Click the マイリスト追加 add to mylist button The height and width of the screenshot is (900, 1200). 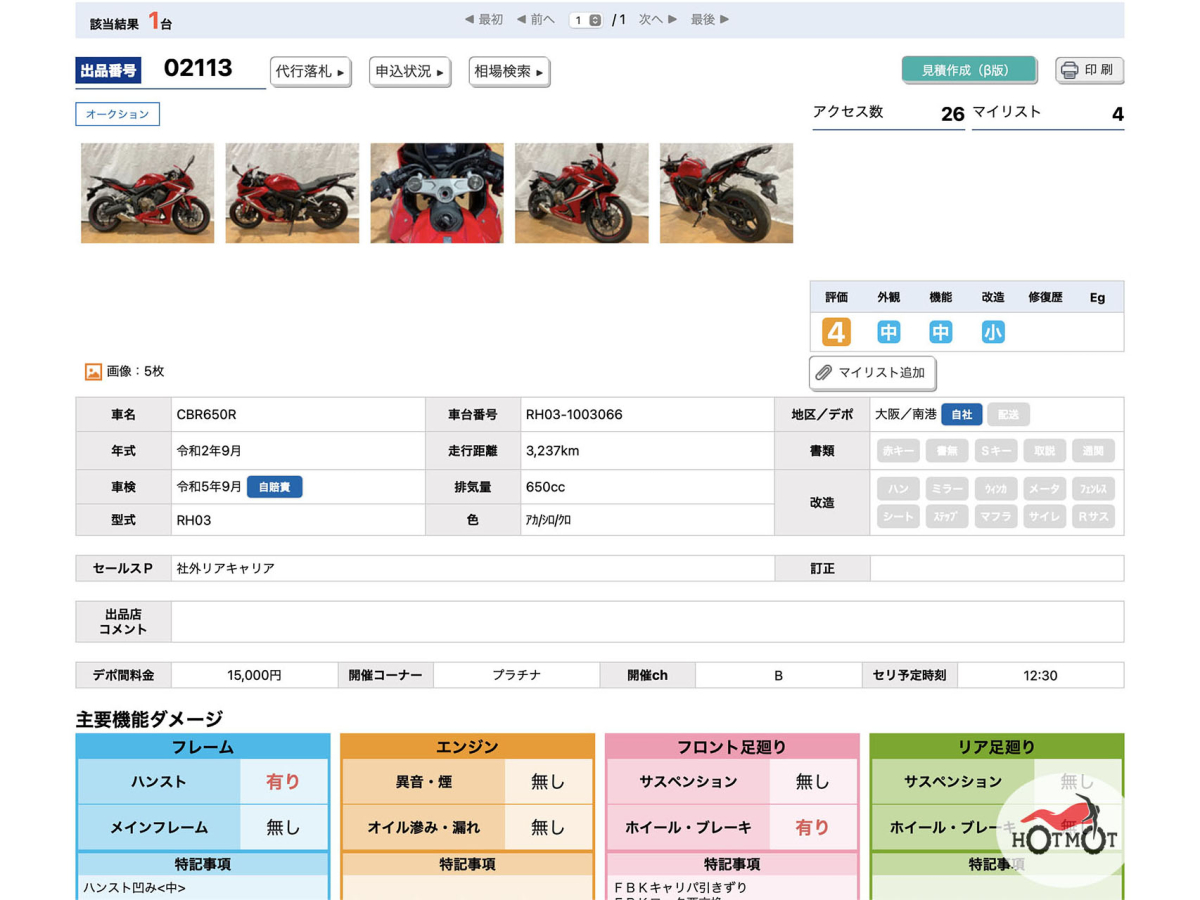coord(872,373)
